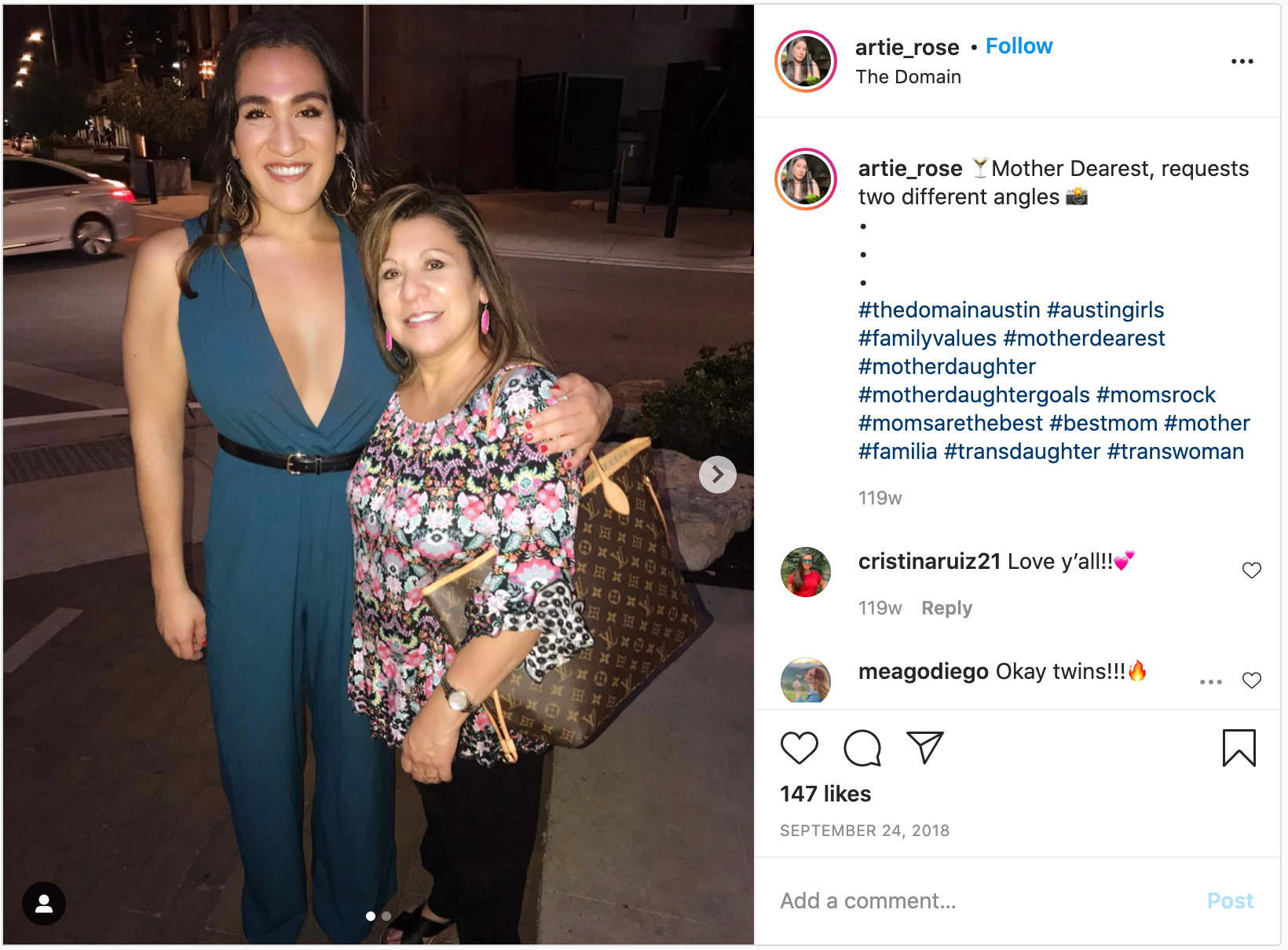Open #thedomainaustin hashtag
The width and height of the screenshot is (1288, 950).
(949, 310)
